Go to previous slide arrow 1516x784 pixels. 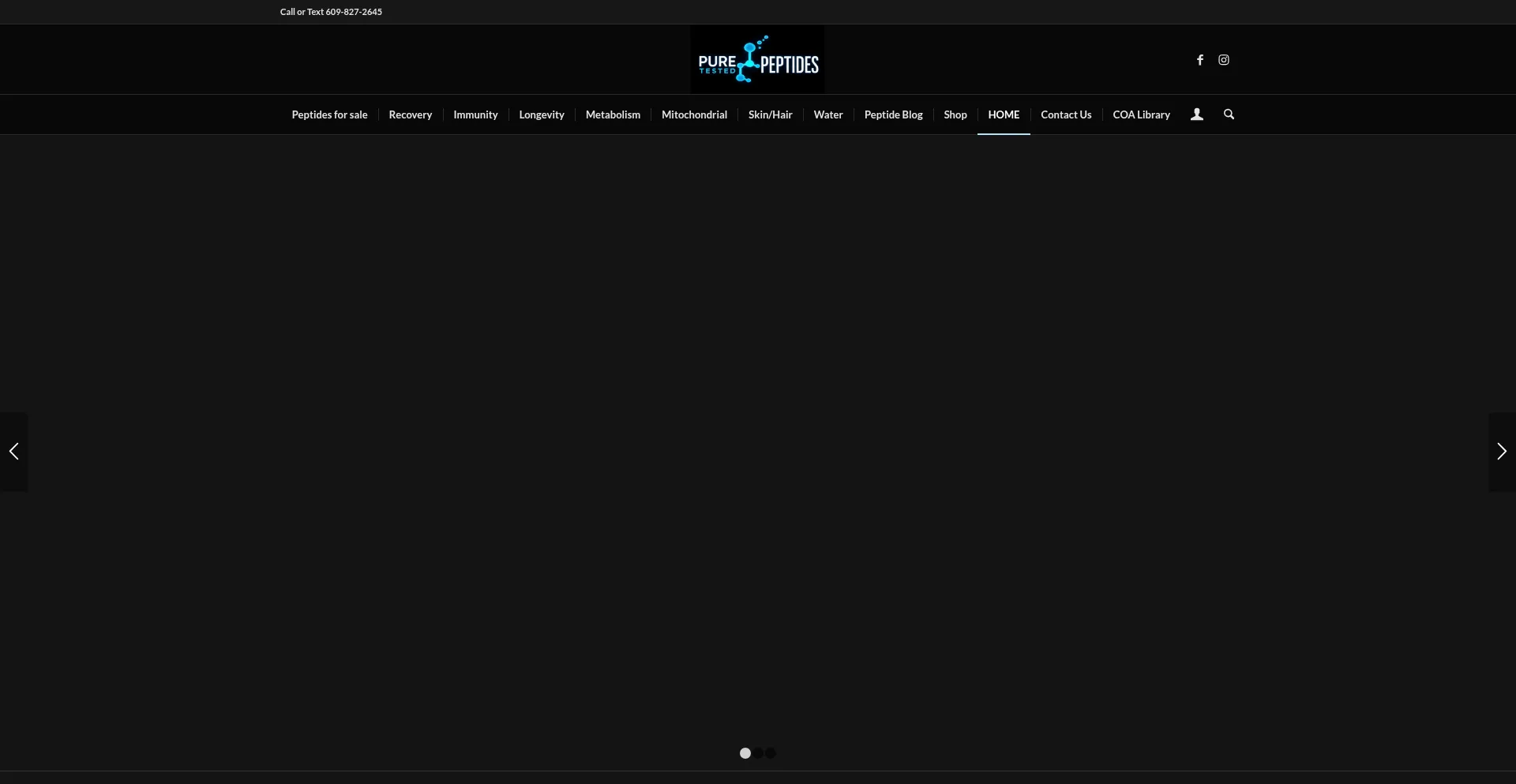click(14, 452)
